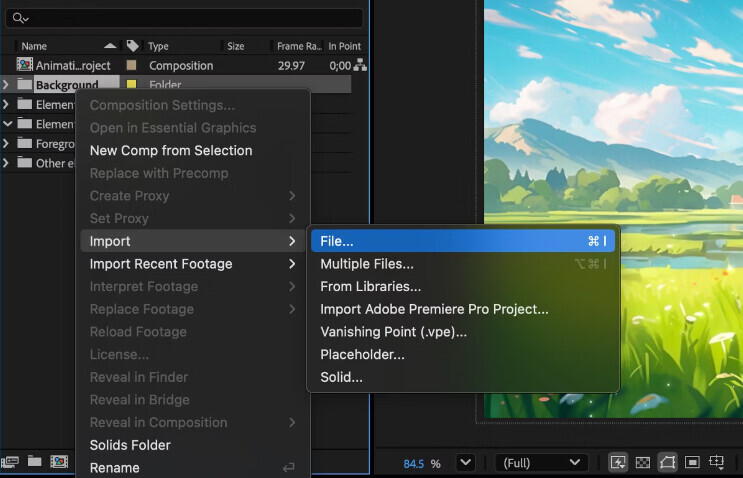743x478 pixels.
Task: Click the Frame Ra.. column header
Action: click(299, 46)
